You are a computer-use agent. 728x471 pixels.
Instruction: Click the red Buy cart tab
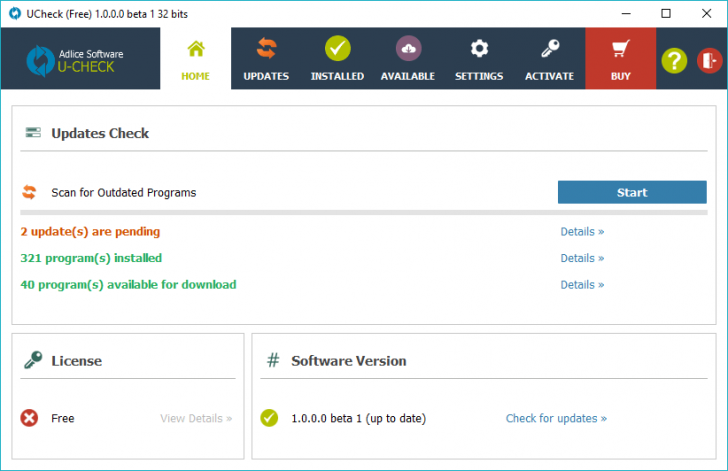pos(620,59)
